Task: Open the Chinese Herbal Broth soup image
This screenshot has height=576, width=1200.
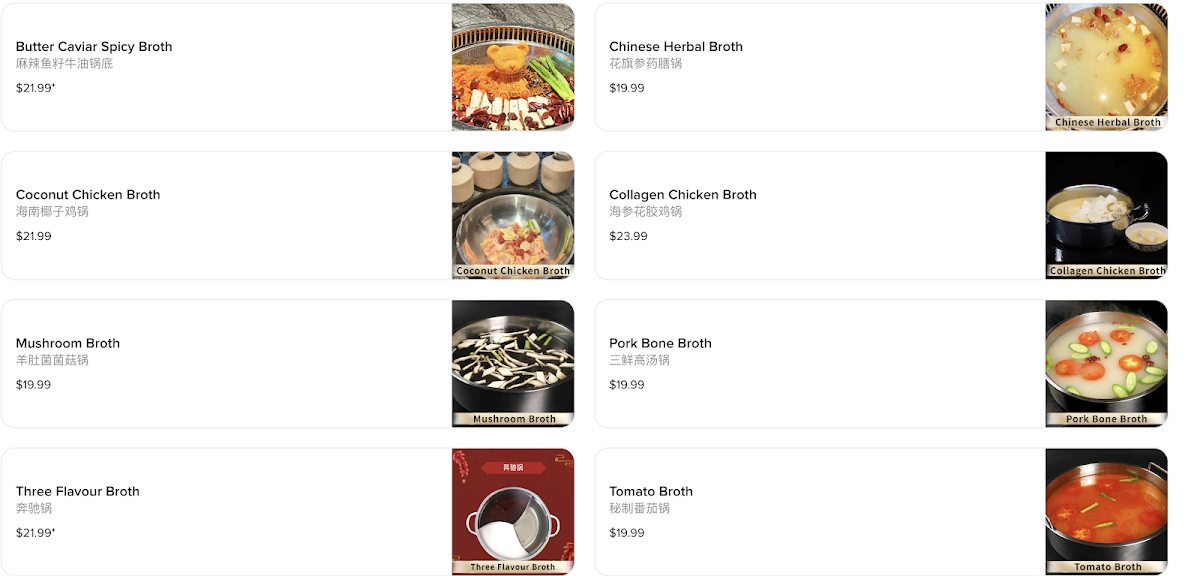Action: click(1106, 67)
